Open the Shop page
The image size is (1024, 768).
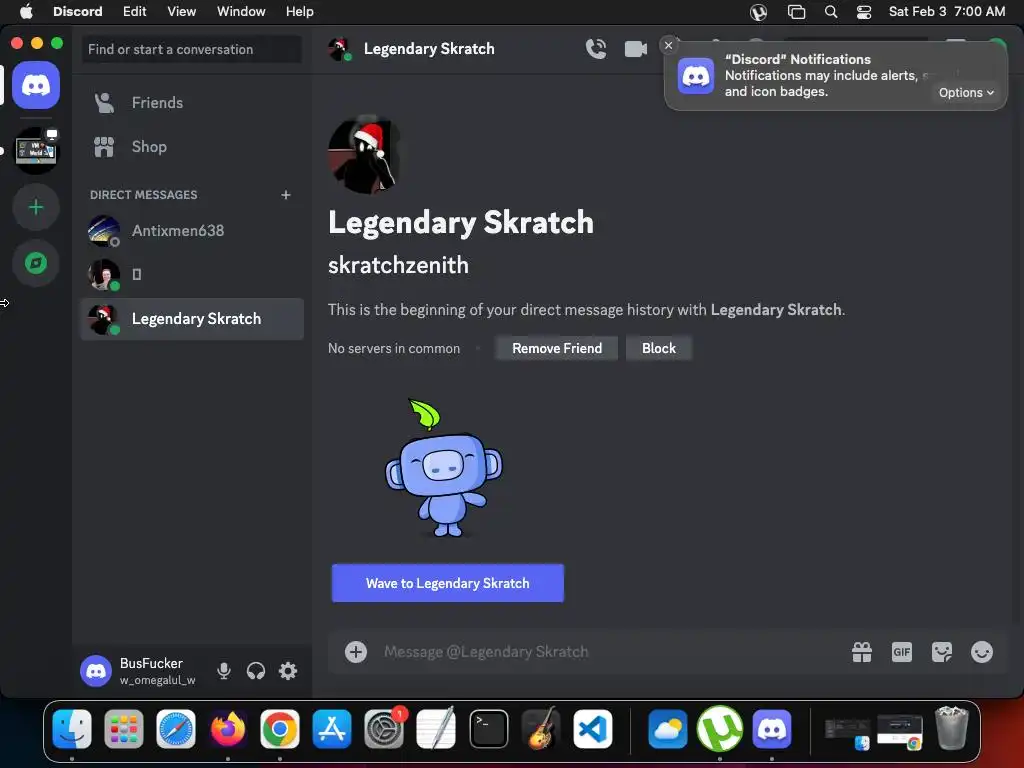192,147
